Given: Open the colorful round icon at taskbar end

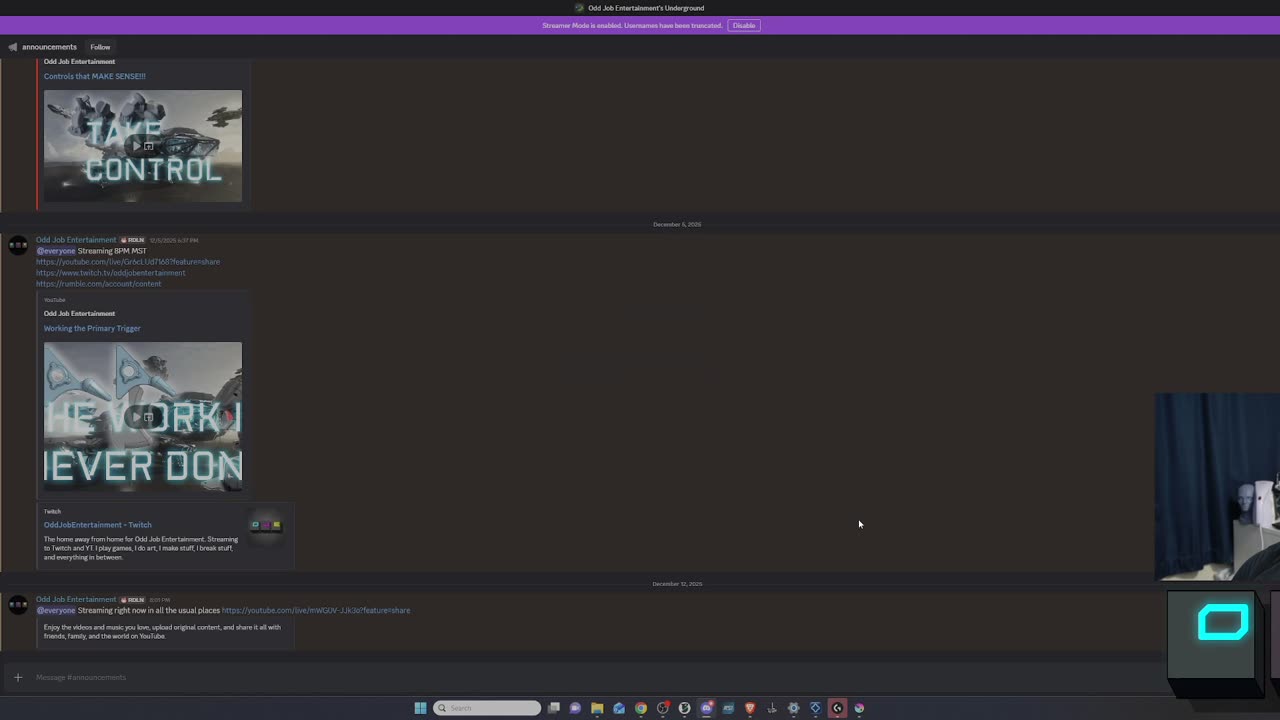Looking at the screenshot, I should point(859,708).
